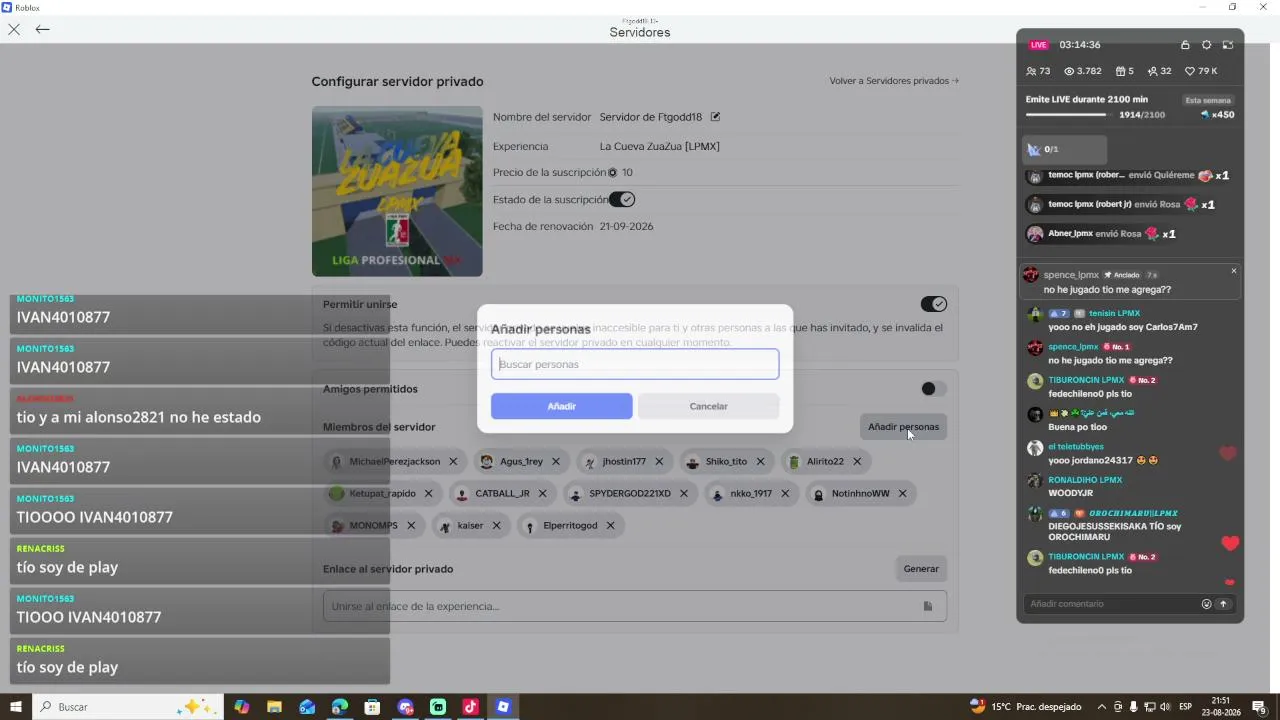Click the LIVE minutes progress bar
This screenshot has width=1280, height=720.
1066,115
